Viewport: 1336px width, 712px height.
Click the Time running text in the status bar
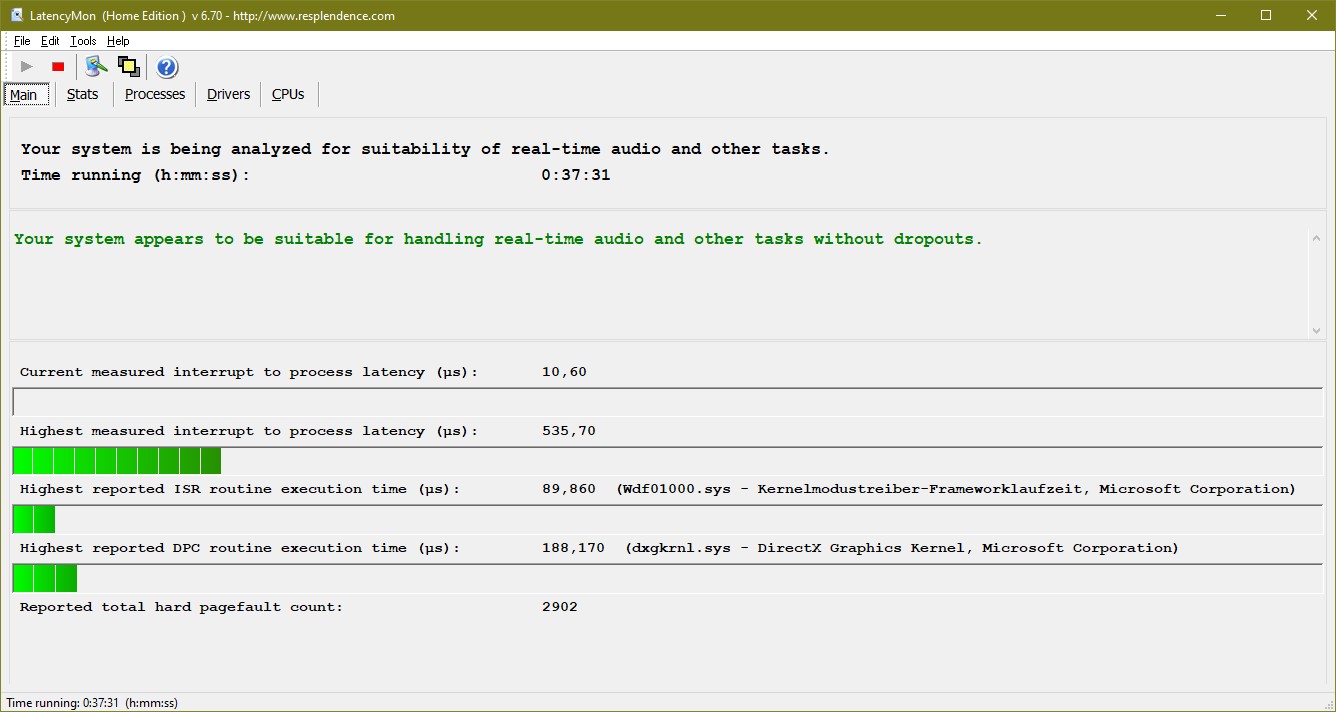coord(90,702)
